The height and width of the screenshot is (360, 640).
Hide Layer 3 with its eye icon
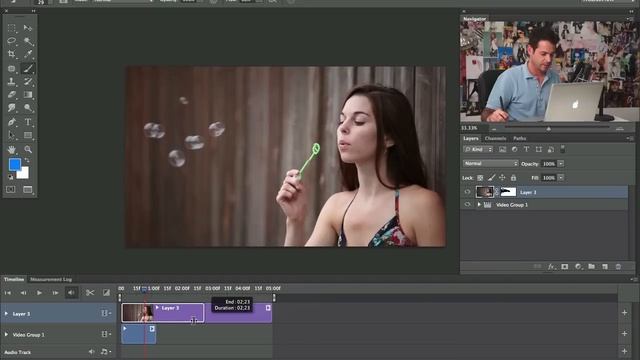pos(467,192)
